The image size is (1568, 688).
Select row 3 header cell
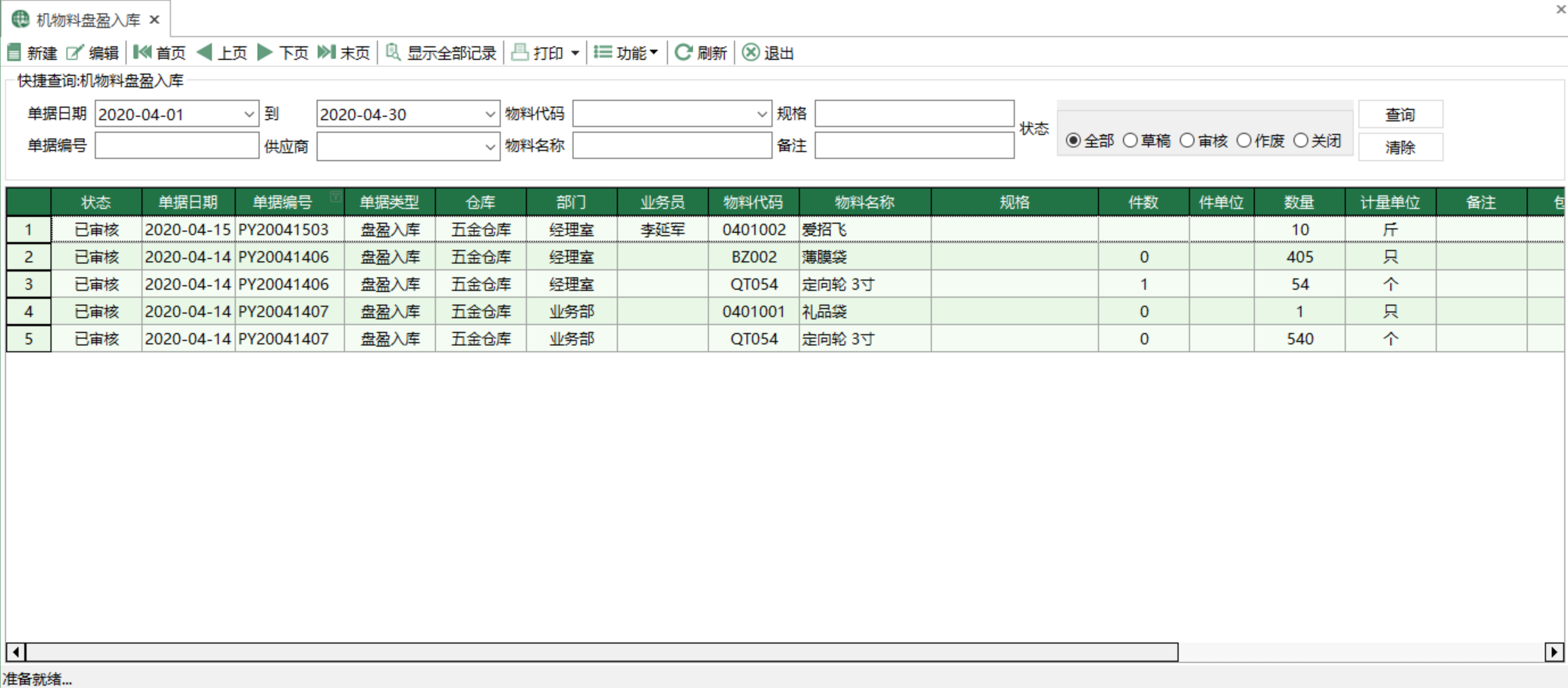tap(29, 284)
